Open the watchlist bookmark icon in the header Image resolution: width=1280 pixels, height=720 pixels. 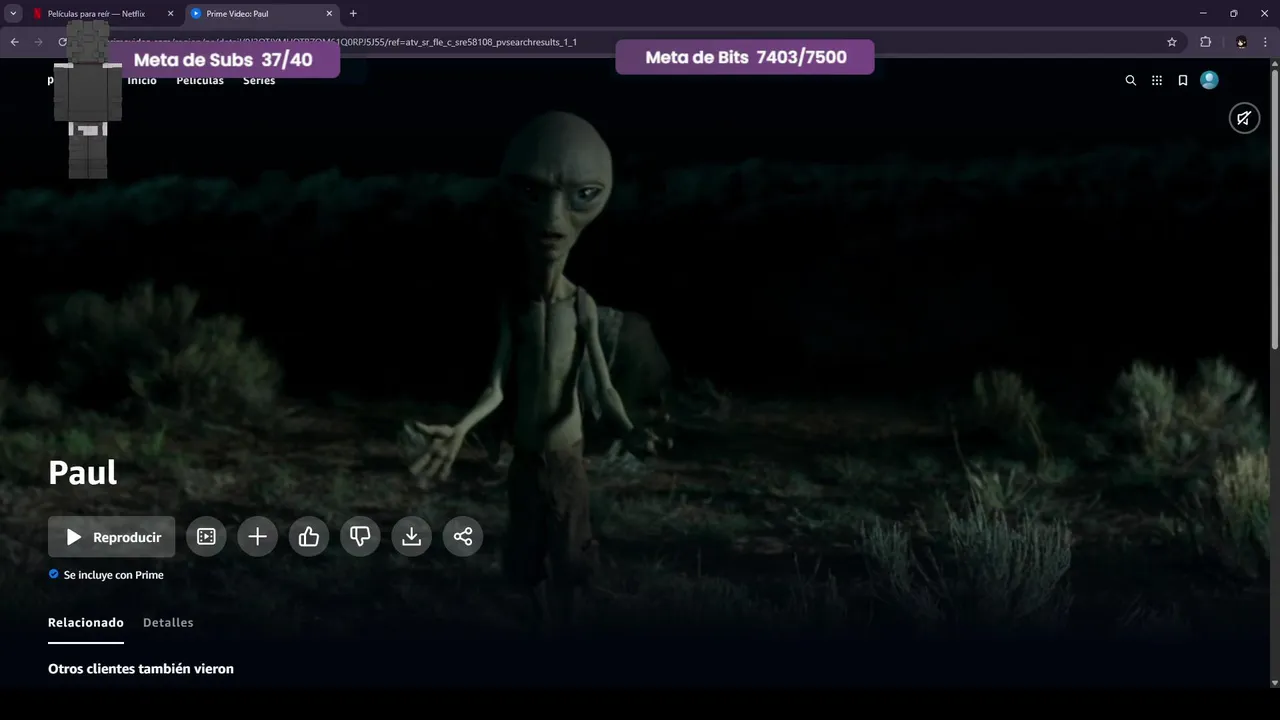coord(1183,80)
